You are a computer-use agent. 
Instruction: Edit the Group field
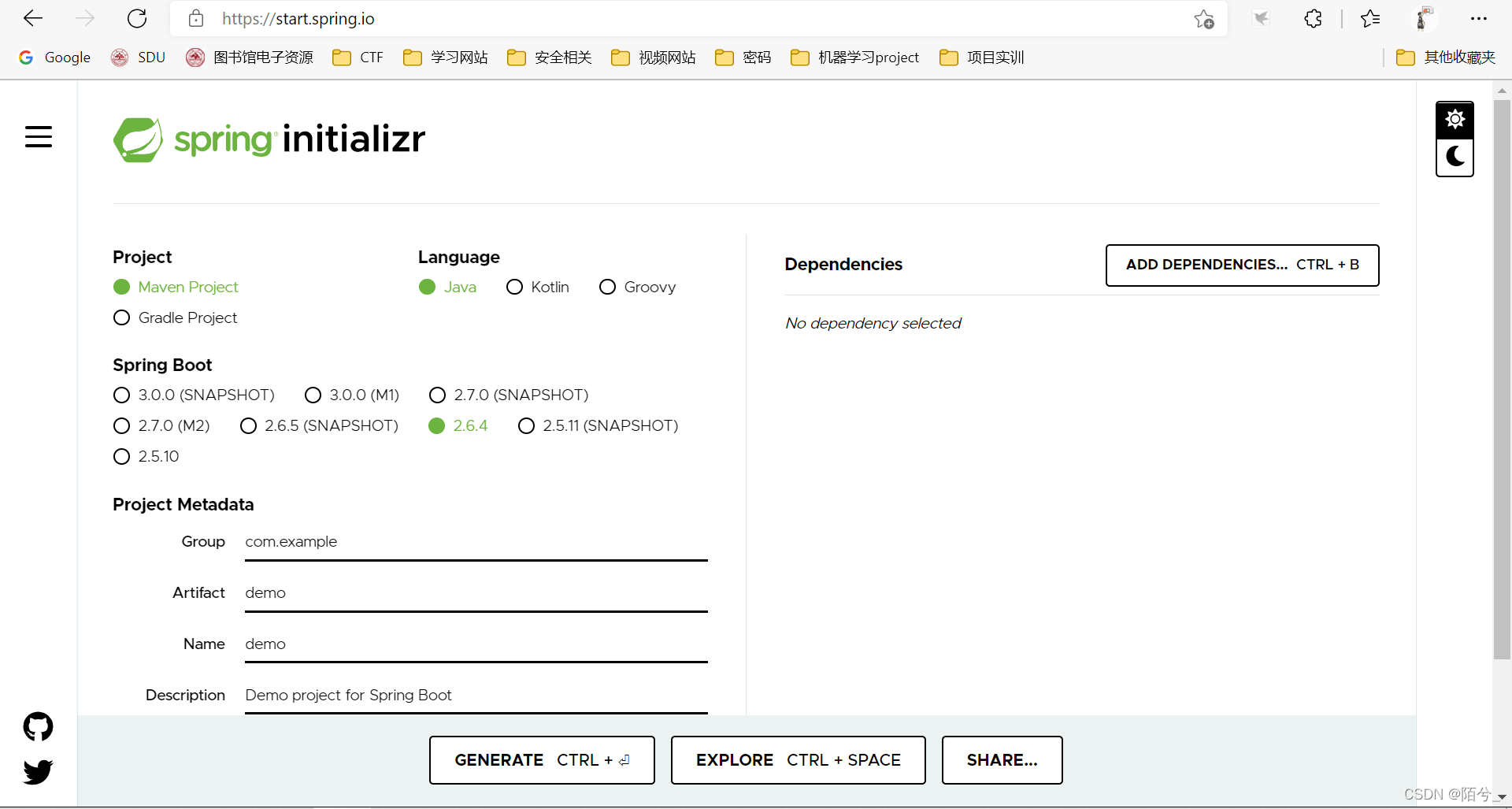pyautogui.click(x=476, y=542)
